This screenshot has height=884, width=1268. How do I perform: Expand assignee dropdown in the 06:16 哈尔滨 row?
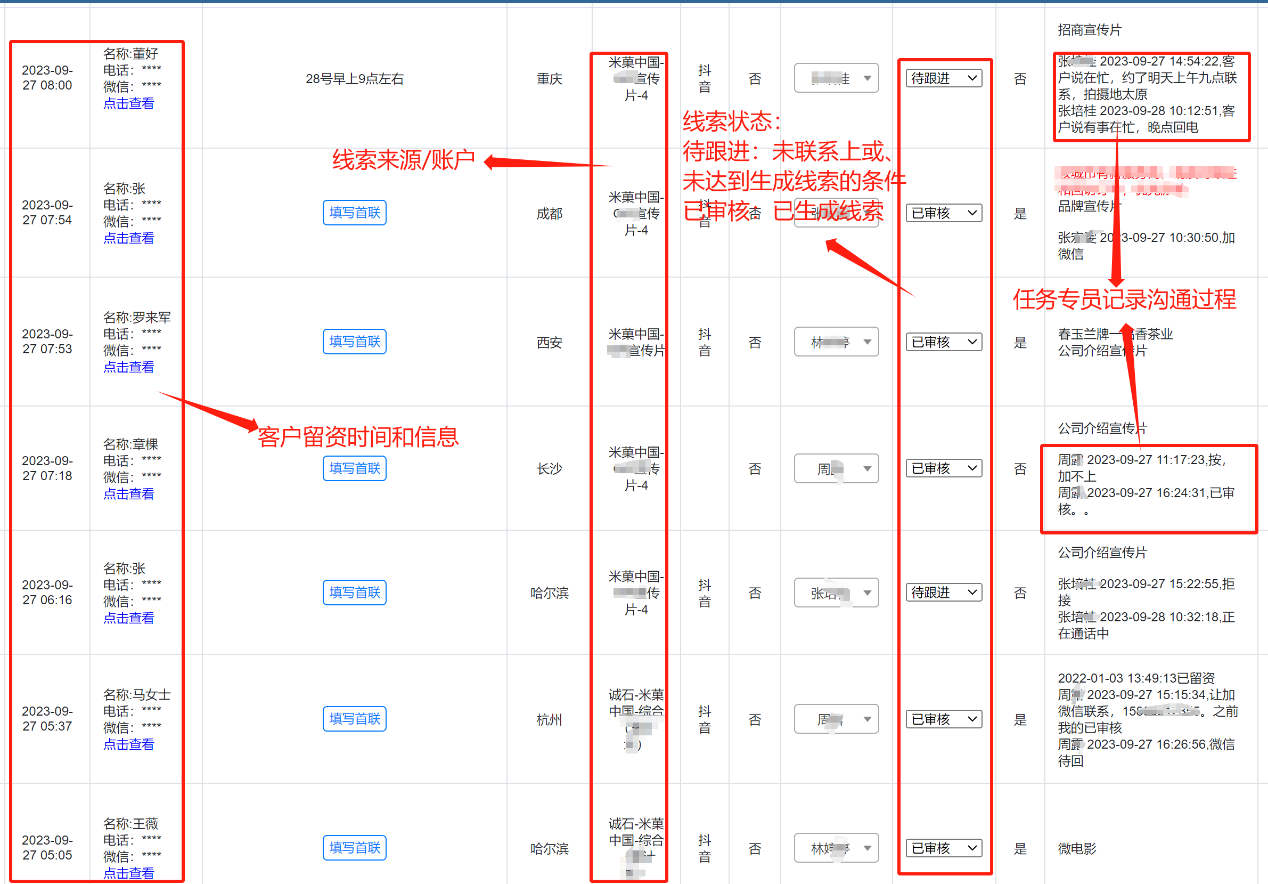836,593
